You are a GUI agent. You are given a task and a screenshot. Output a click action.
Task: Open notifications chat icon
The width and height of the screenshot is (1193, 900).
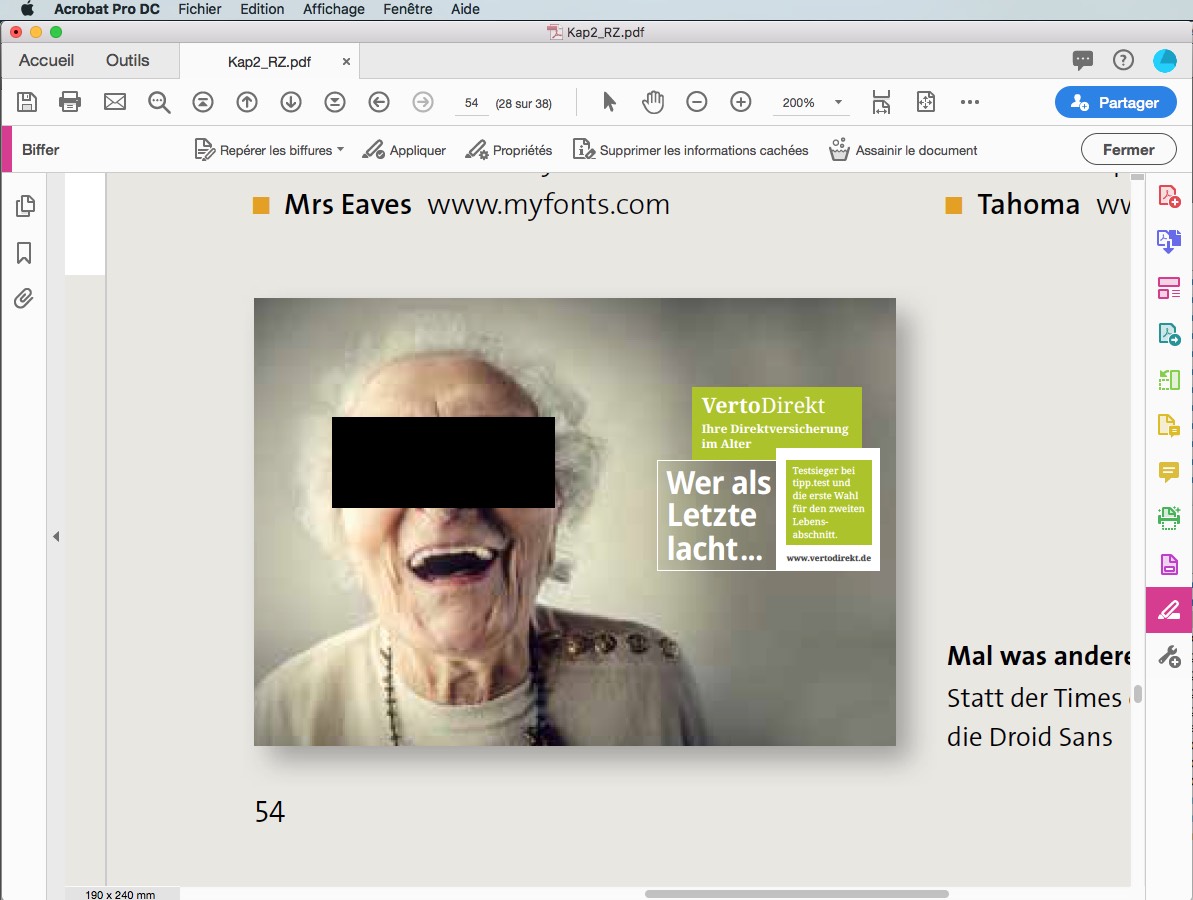pos(1083,60)
